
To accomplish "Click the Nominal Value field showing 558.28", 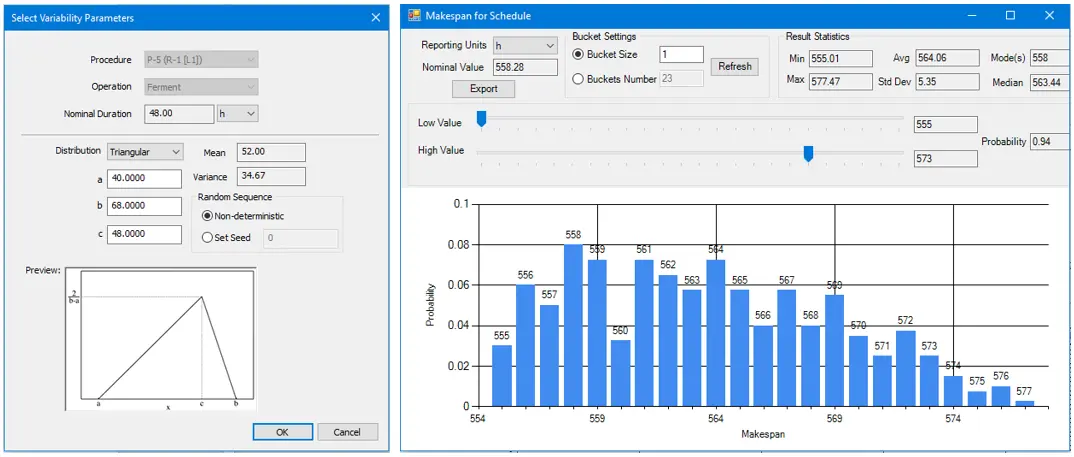I will coord(525,67).
